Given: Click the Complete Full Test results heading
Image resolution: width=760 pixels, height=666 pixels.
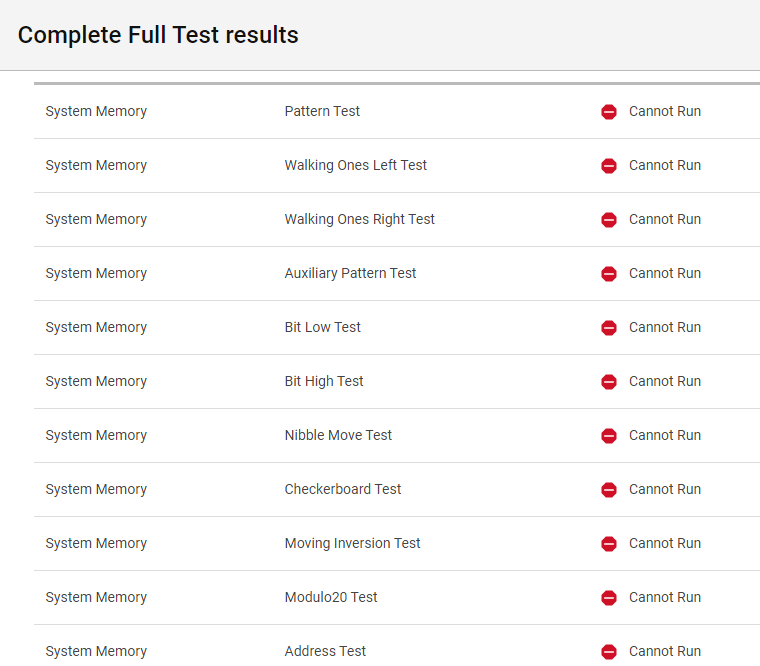Looking at the screenshot, I should point(158,35).
